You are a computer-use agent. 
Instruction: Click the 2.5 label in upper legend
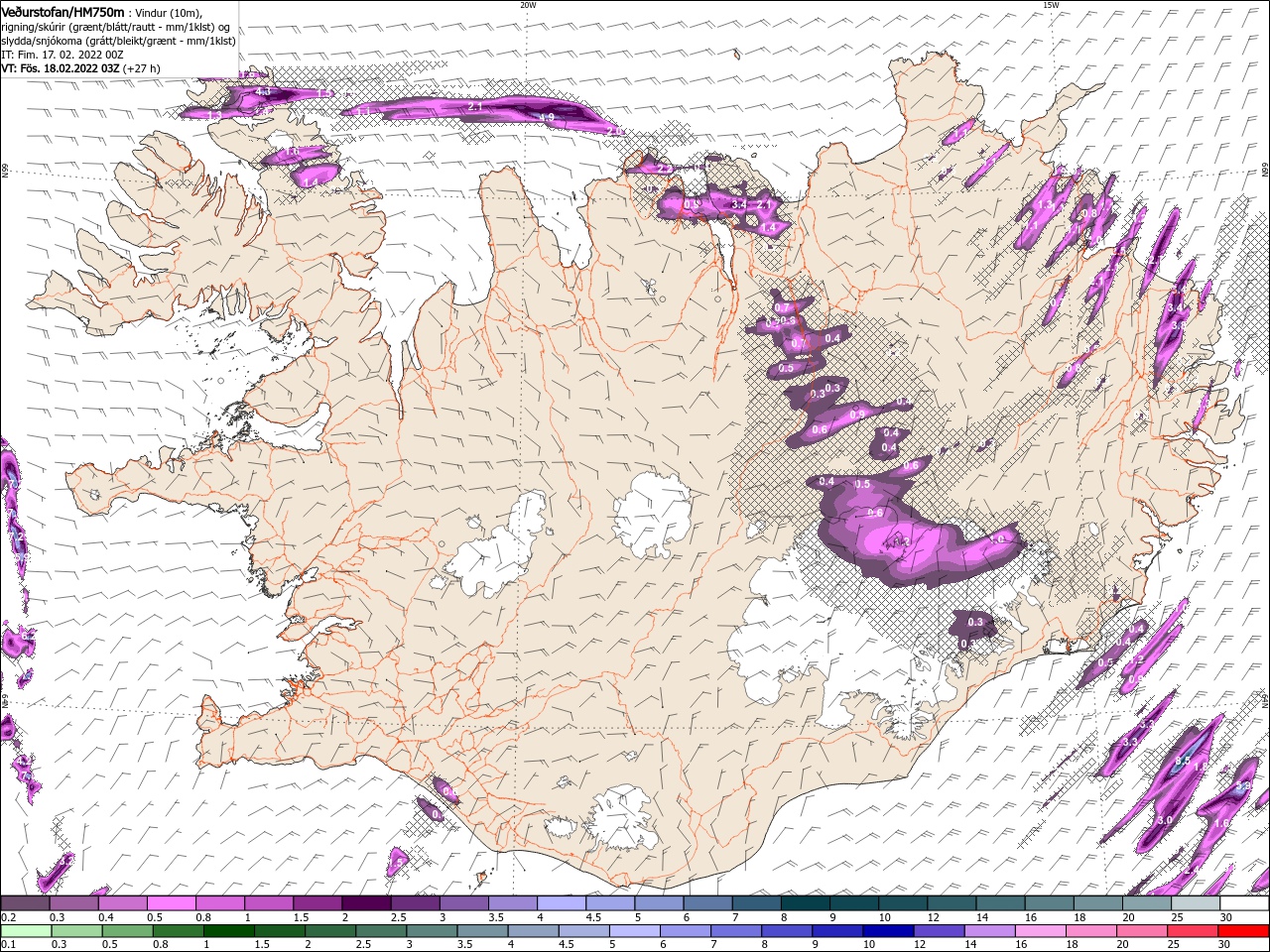(x=399, y=917)
